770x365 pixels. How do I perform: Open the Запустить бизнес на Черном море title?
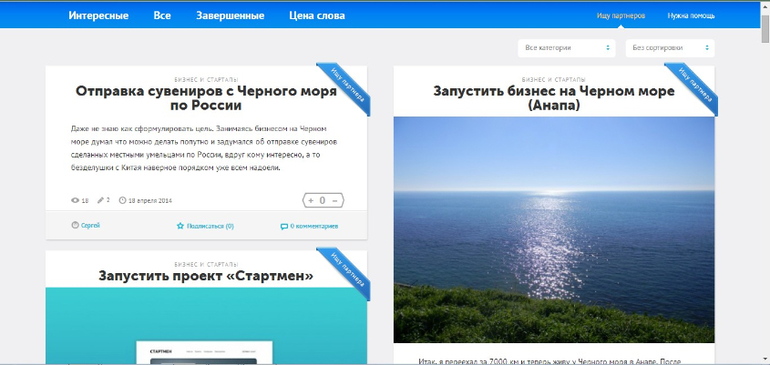(554, 98)
